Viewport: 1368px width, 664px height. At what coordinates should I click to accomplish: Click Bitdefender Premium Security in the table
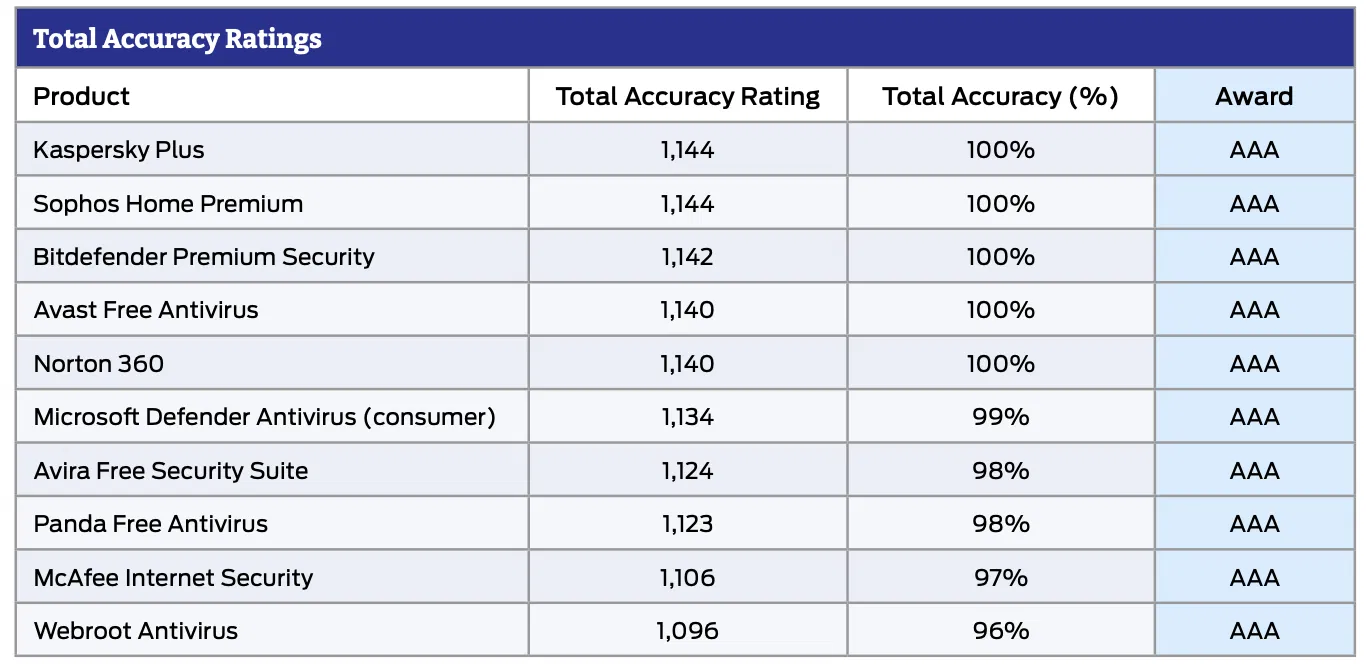point(204,257)
